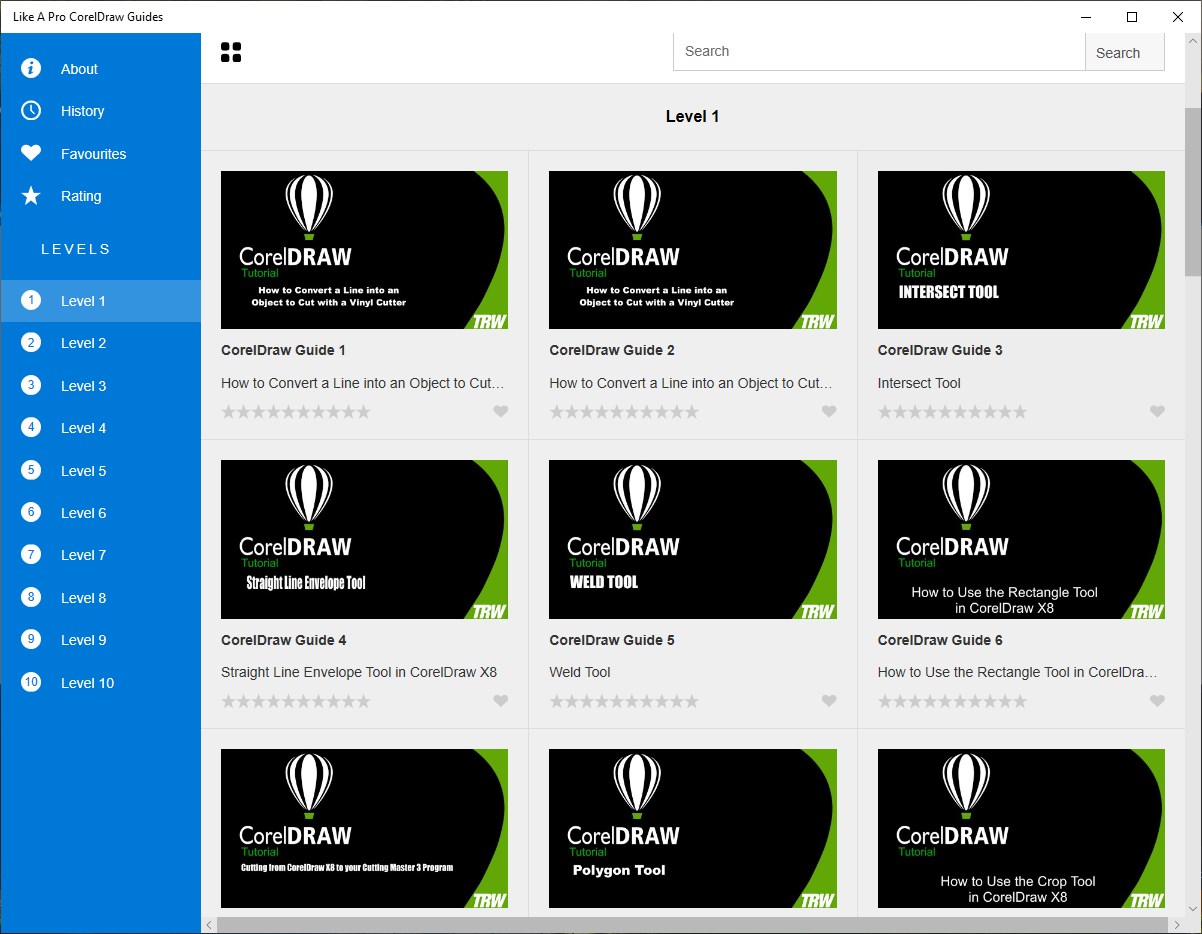Open Intersect Tool tutorial thumbnail
Viewport: 1202px width, 934px height.
[1021, 250]
